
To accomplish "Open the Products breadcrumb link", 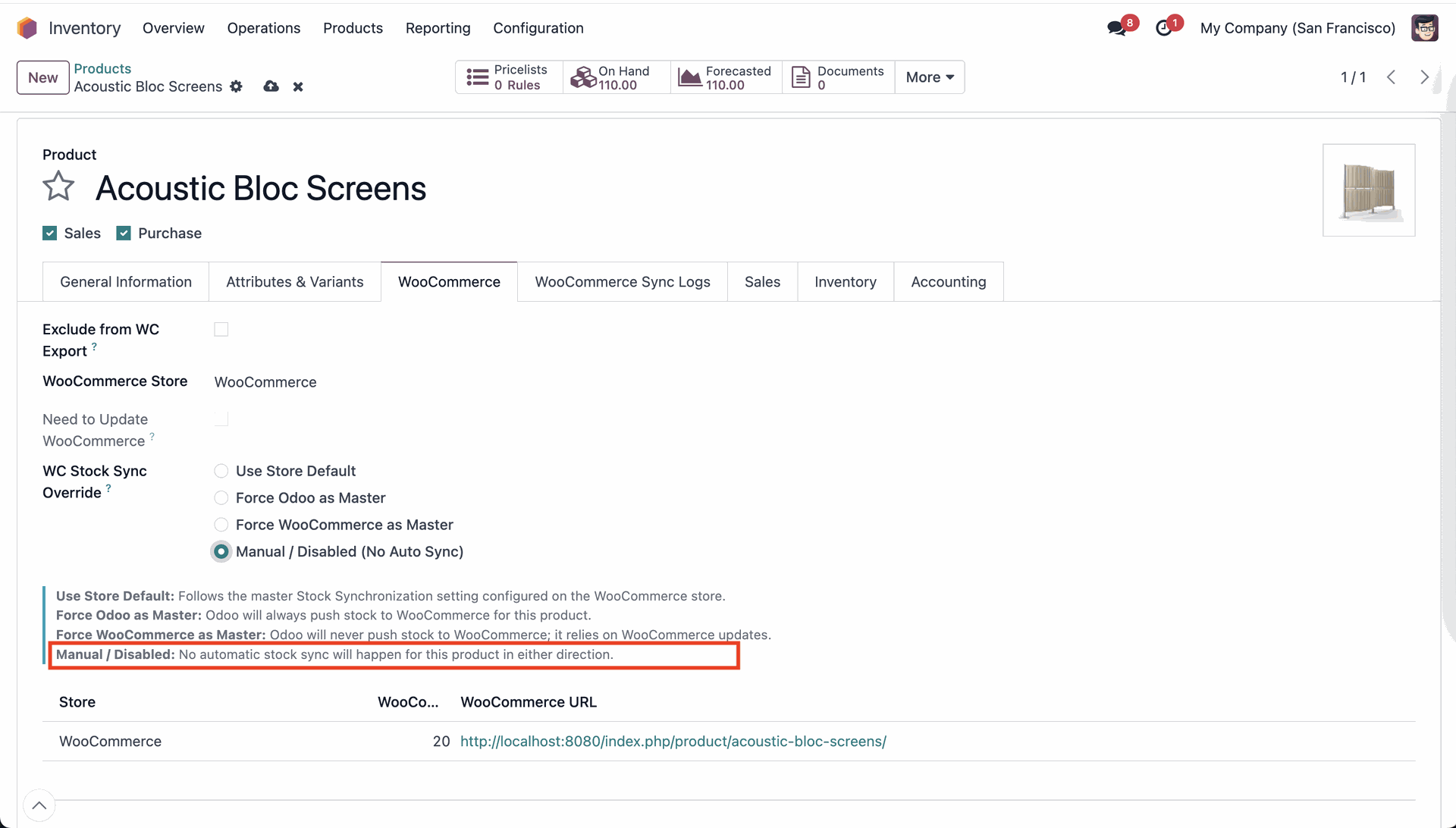I will coord(102,69).
